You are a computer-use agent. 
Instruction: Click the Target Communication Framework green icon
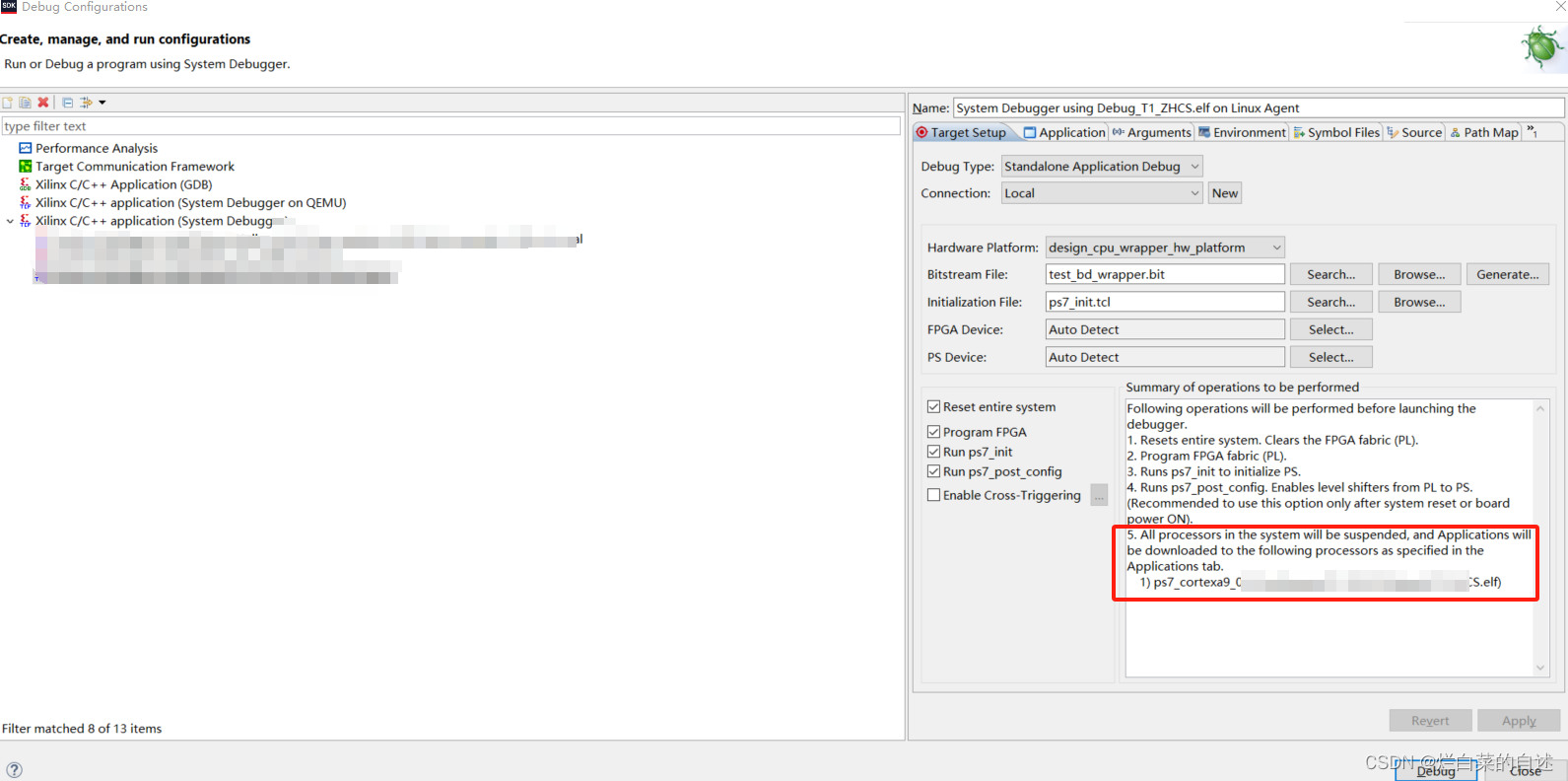tap(26, 167)
